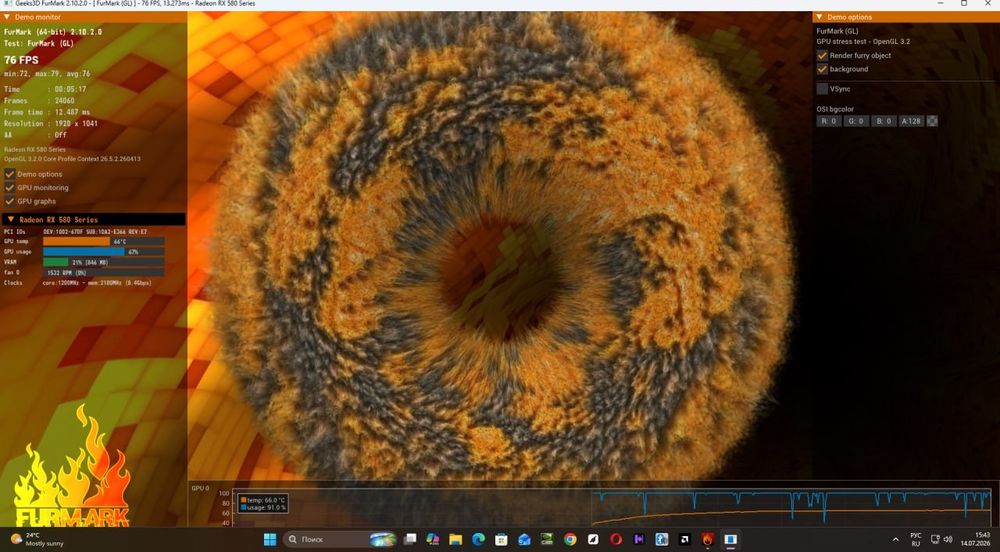Uncheck the GPU graphs checkbox
Viewport: 1000px width, 552px height.
pos(10,201)
